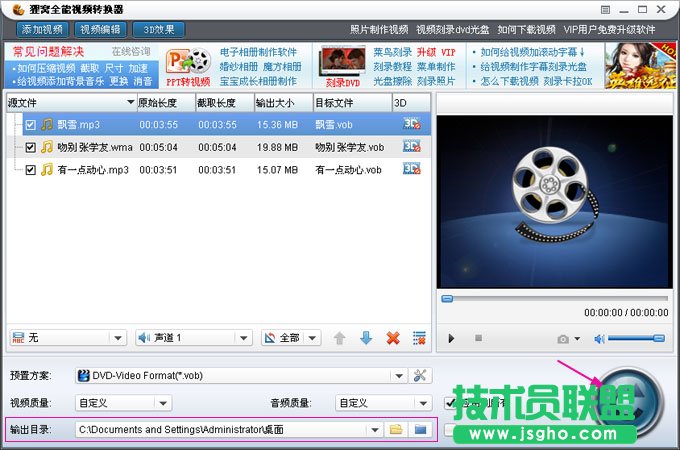Open preset settings wrench icon
The height and width of the screenshot is (450, 680).
[420, 376]
